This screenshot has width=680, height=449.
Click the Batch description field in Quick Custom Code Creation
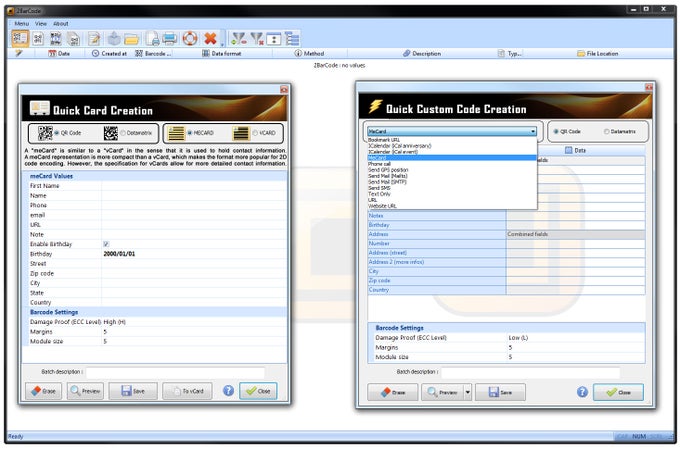[x=530, y=372]
